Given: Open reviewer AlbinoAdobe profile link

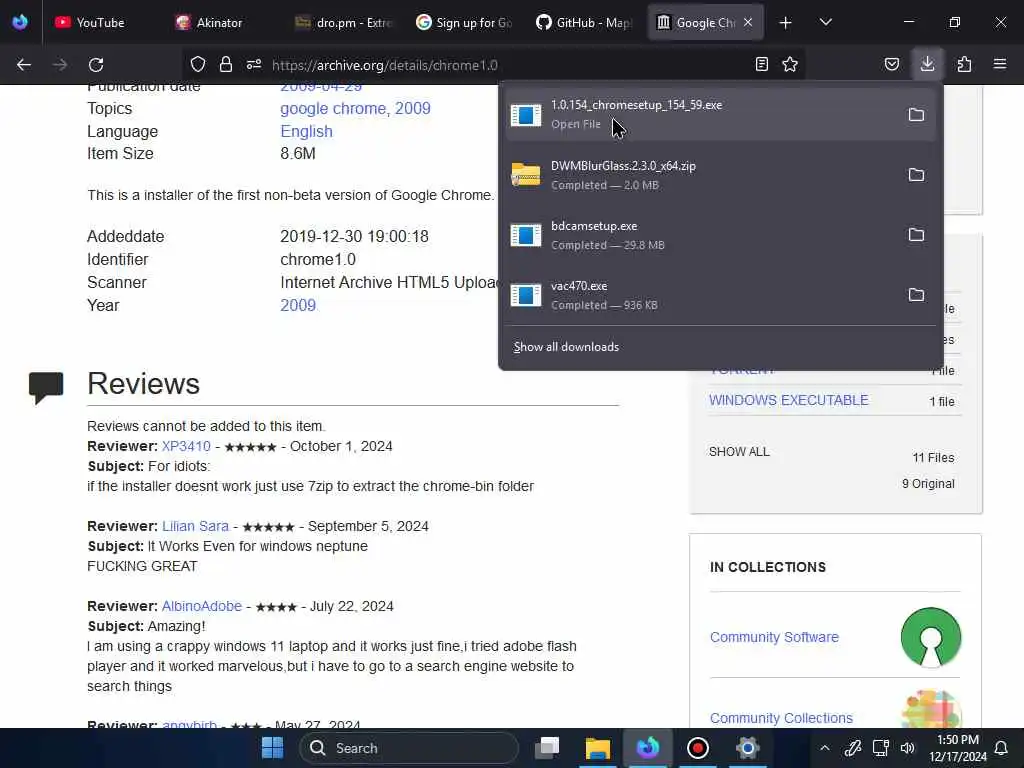Looking at the screenshot, I should [202, 606].
